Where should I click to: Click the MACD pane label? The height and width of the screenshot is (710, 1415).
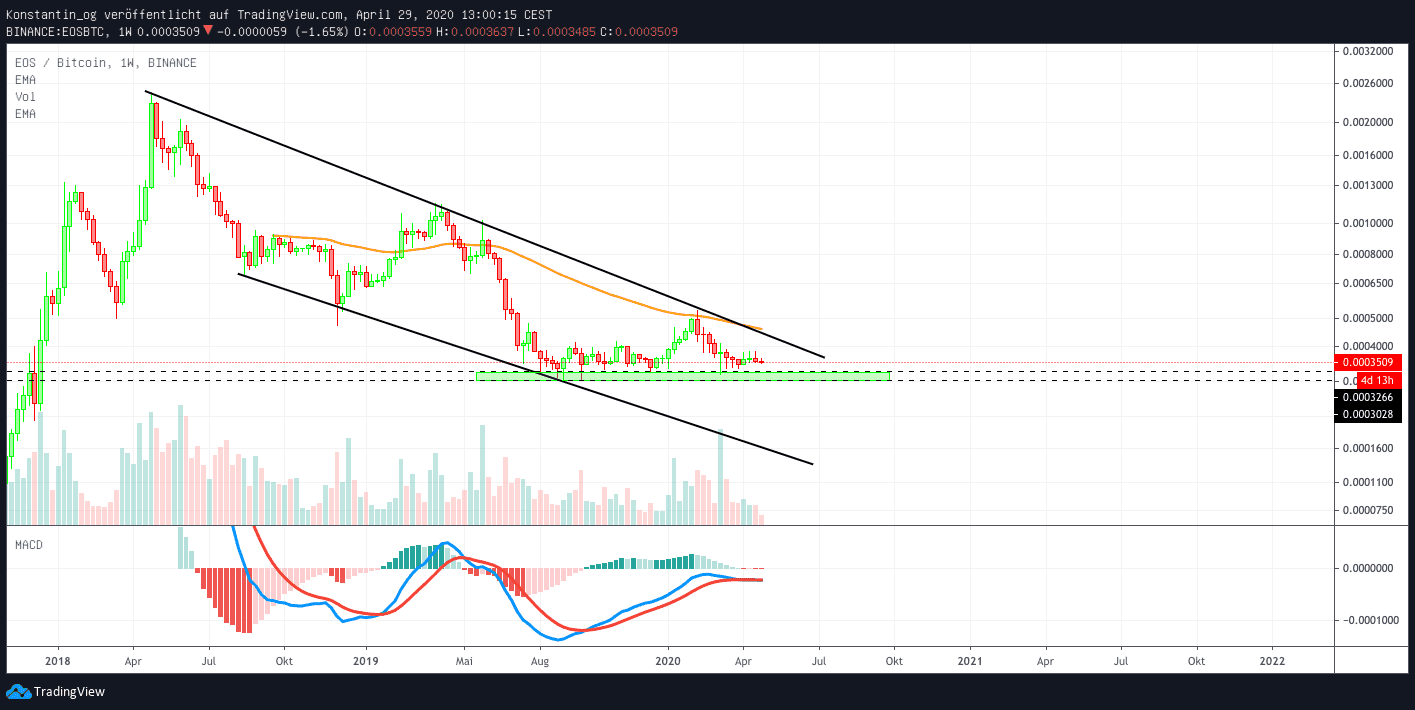point(28,545)
